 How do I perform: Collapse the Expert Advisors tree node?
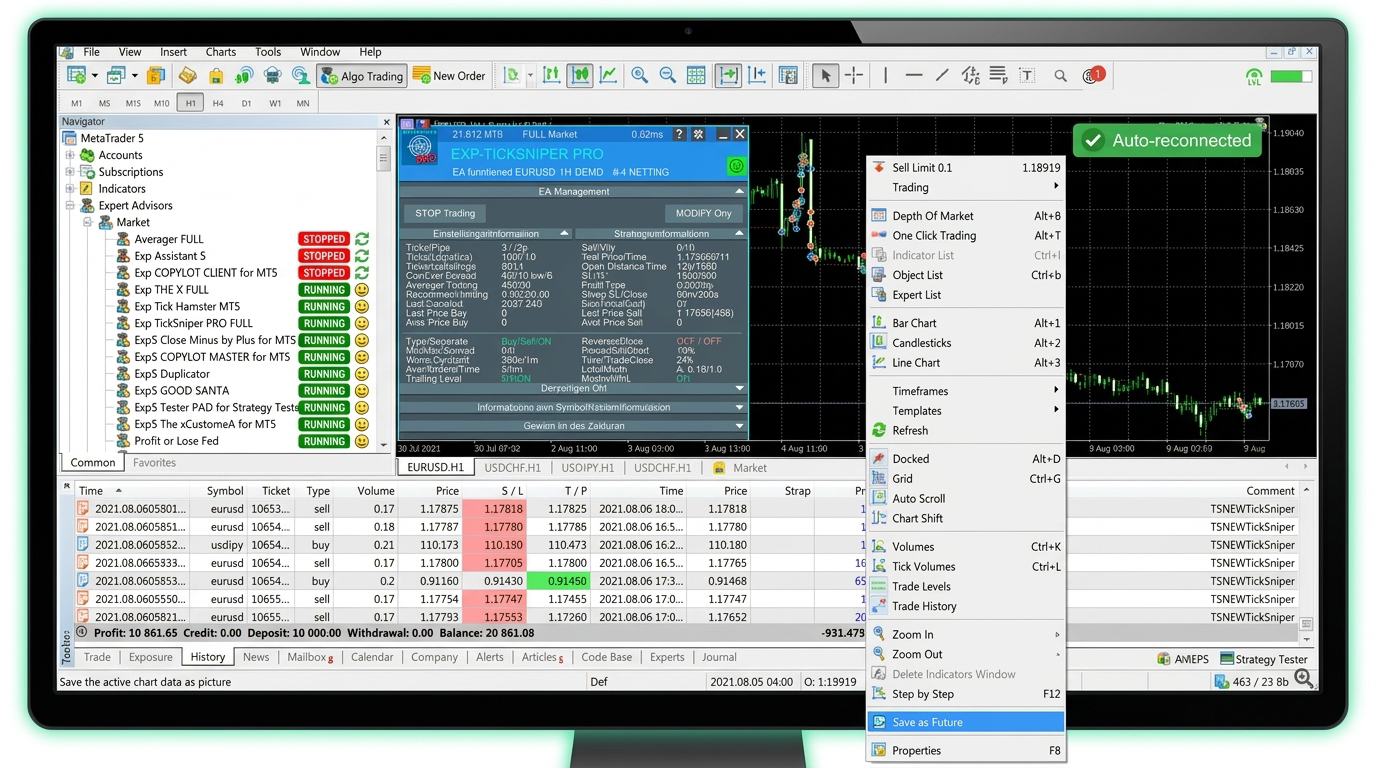click(x=70, y=205)
